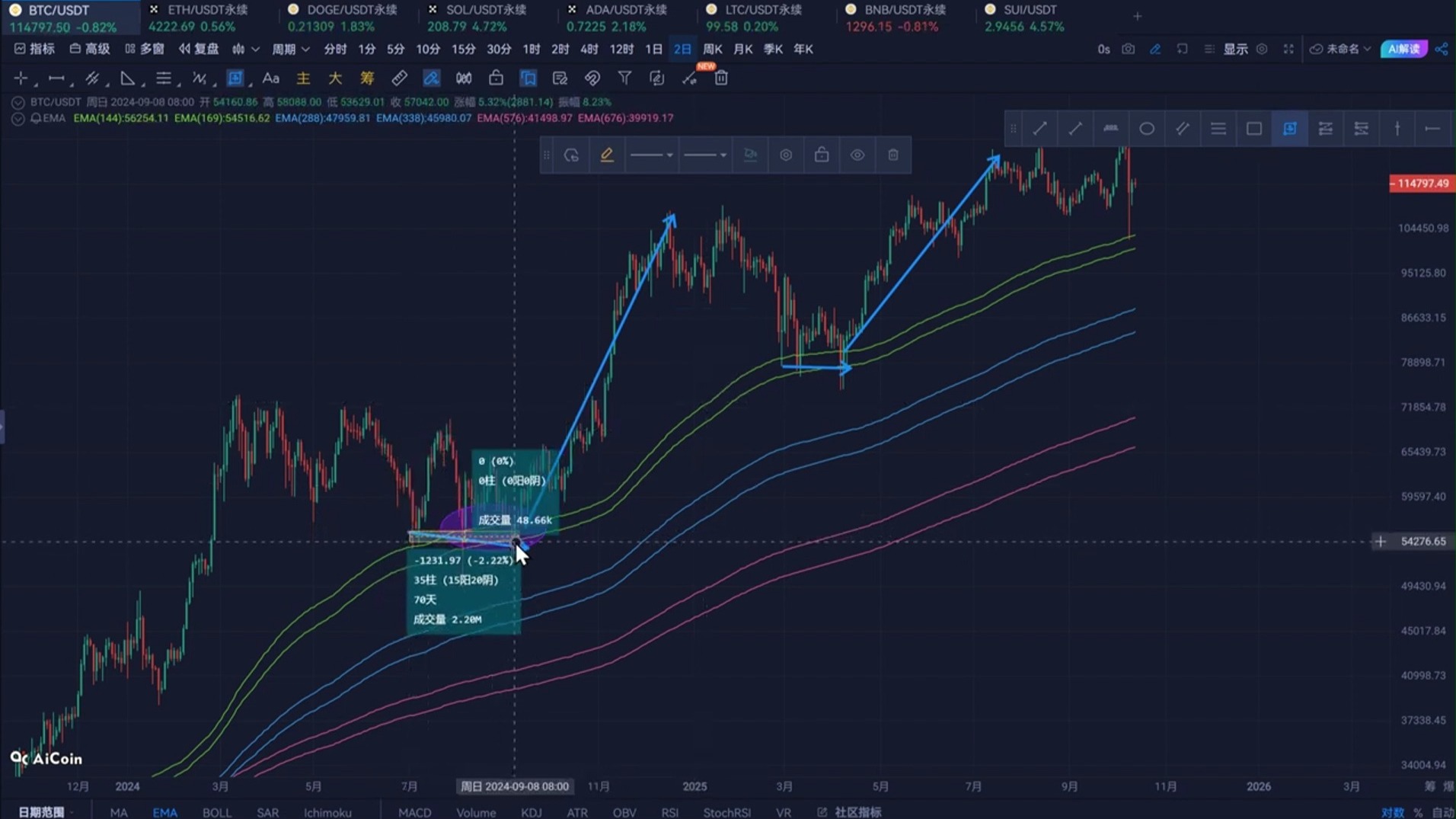Image resolution: width=1456 pixels, height=819 pixels.
Task: Open line style dropdown in edit bar
Action: point(652,155)
